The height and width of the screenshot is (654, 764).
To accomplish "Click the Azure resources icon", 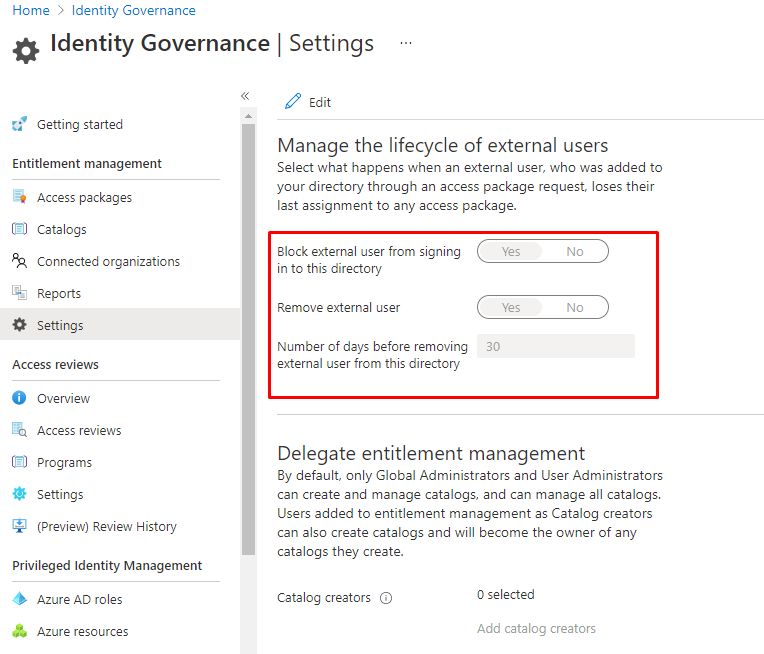I will pos(19,632).
